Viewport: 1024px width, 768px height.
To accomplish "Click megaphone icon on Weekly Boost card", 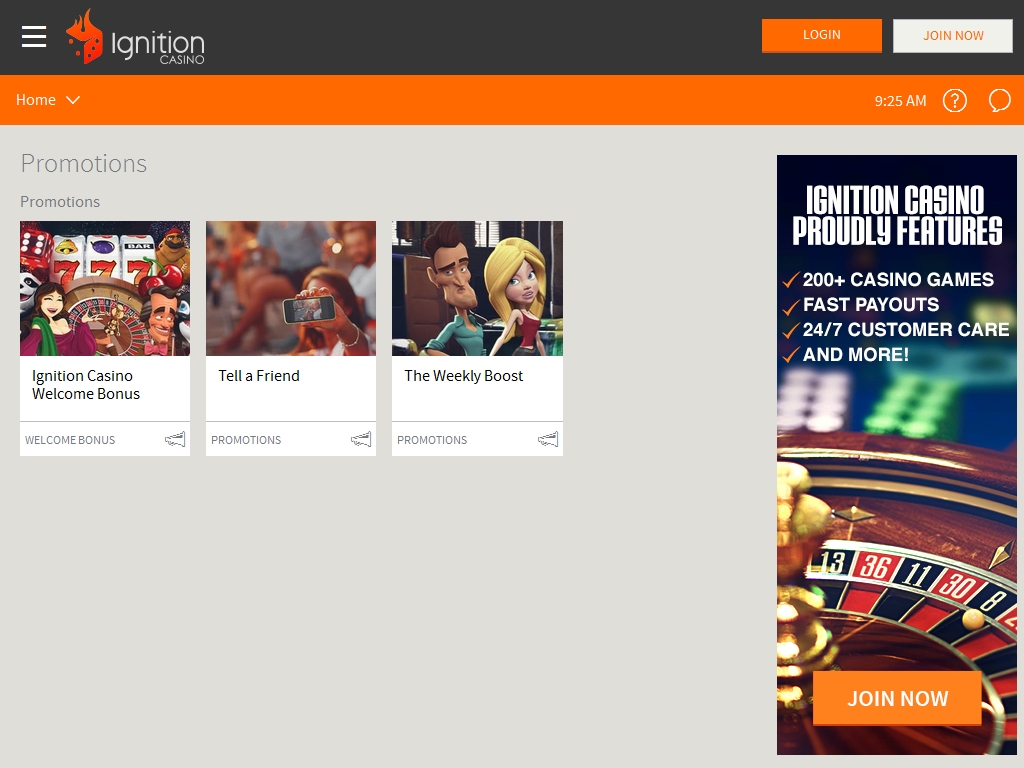I will pyautogui.click(x=547, y=440).
